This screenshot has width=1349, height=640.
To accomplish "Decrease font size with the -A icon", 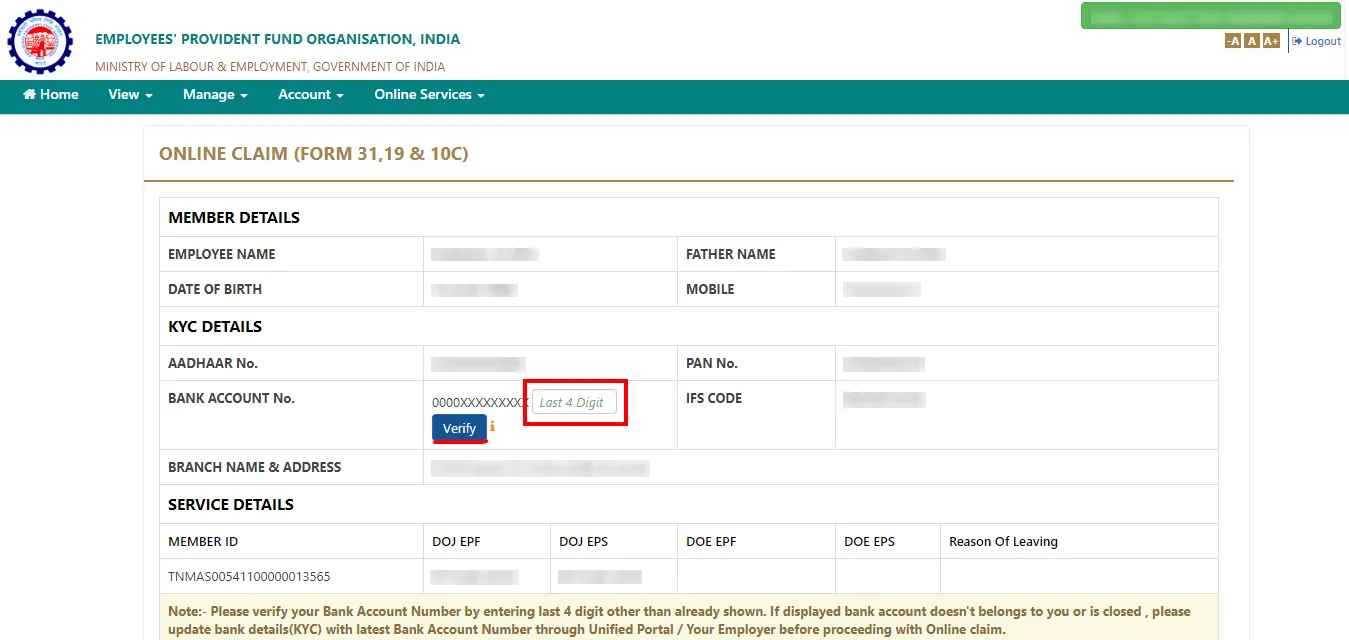I will [x=1232, y=40].
